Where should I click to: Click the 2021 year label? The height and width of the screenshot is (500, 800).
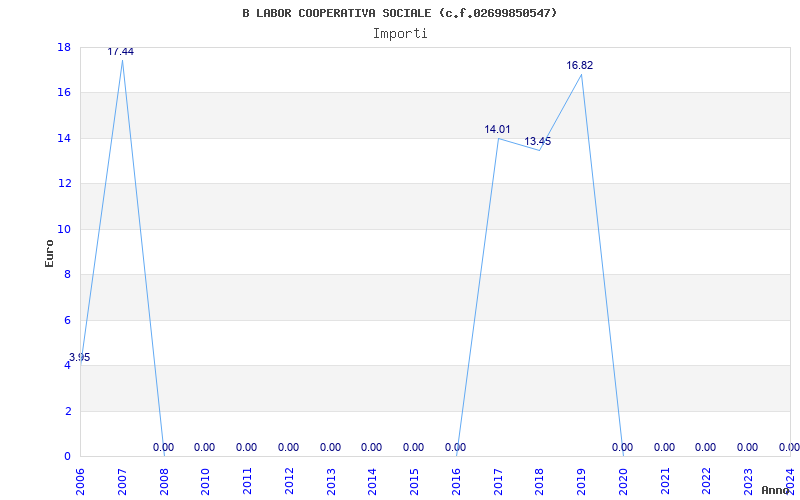[x=665, y=482]
